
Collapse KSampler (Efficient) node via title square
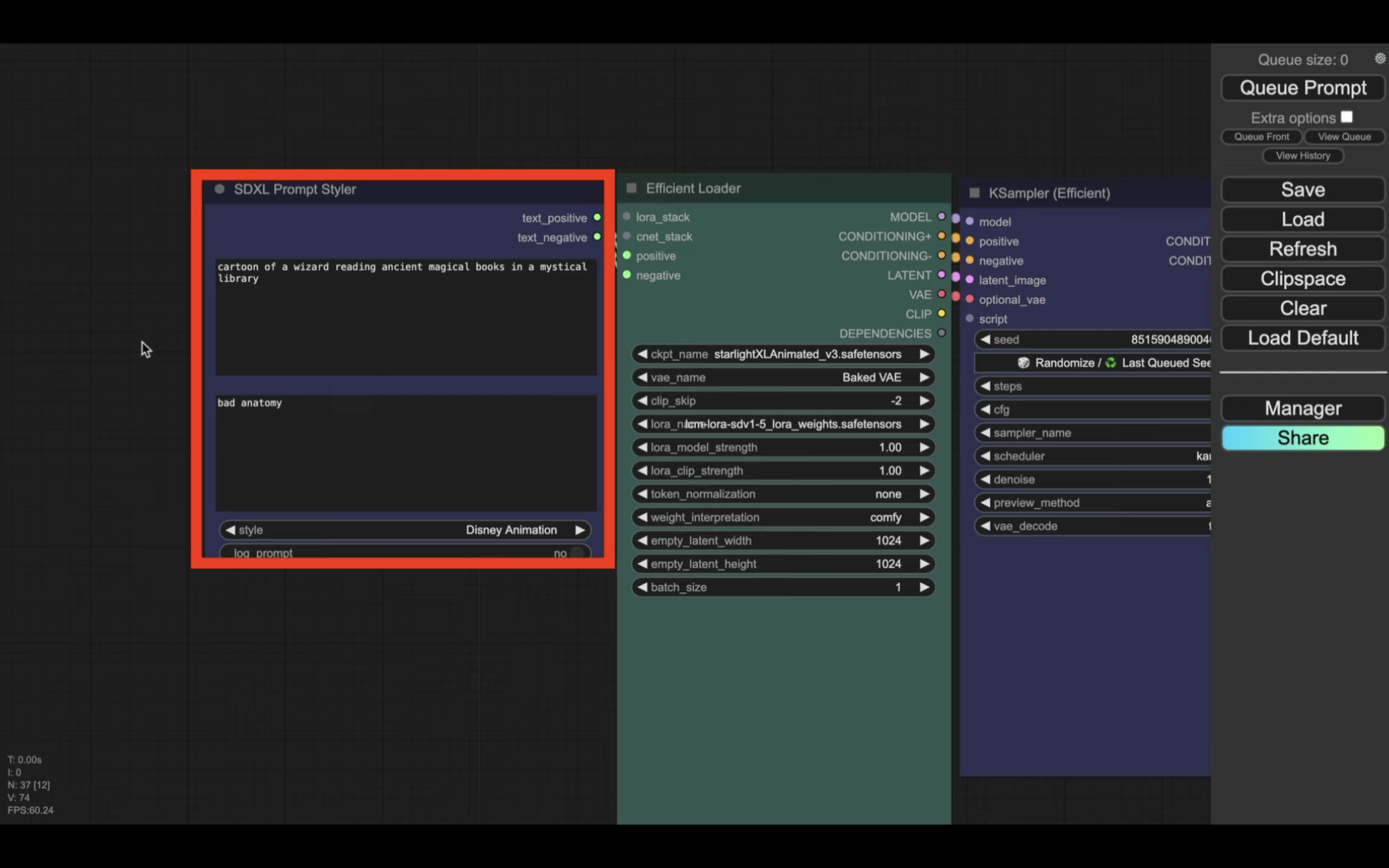pos(974,193)
